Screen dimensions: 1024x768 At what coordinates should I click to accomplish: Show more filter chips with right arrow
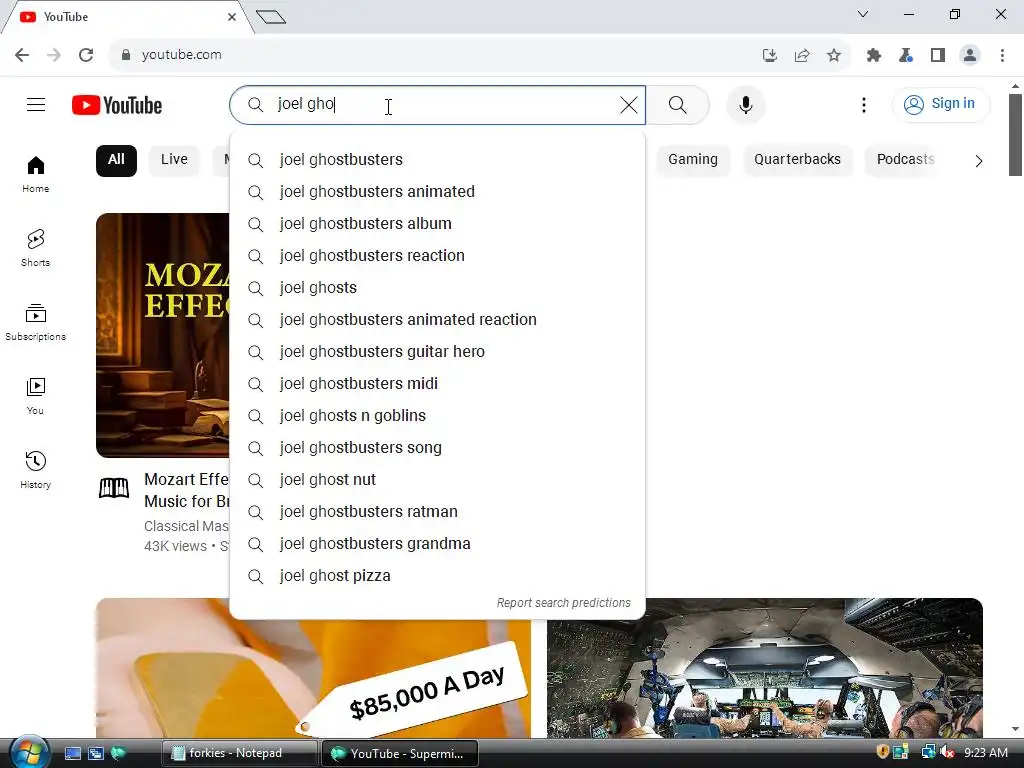tap(978, 161)
